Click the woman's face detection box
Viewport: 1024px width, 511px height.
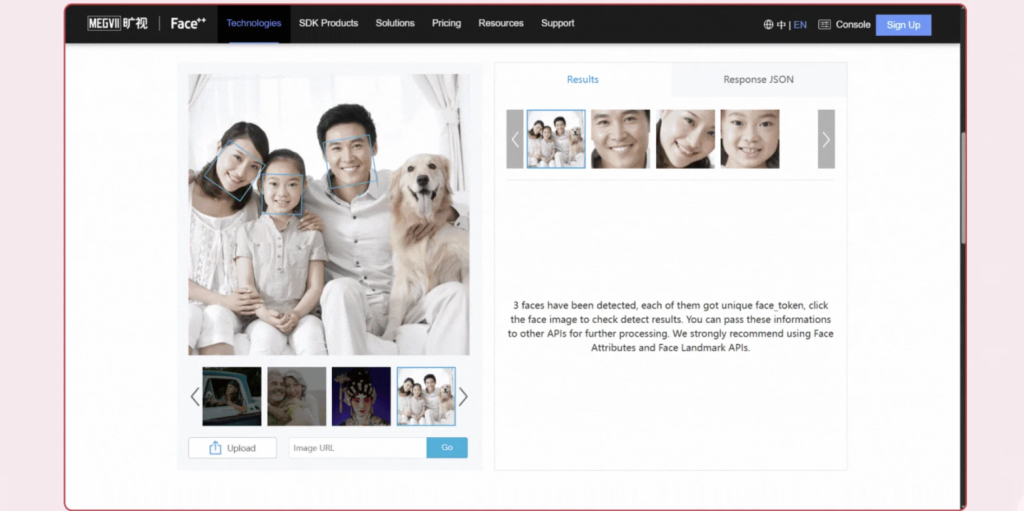(x=233, y=171)
